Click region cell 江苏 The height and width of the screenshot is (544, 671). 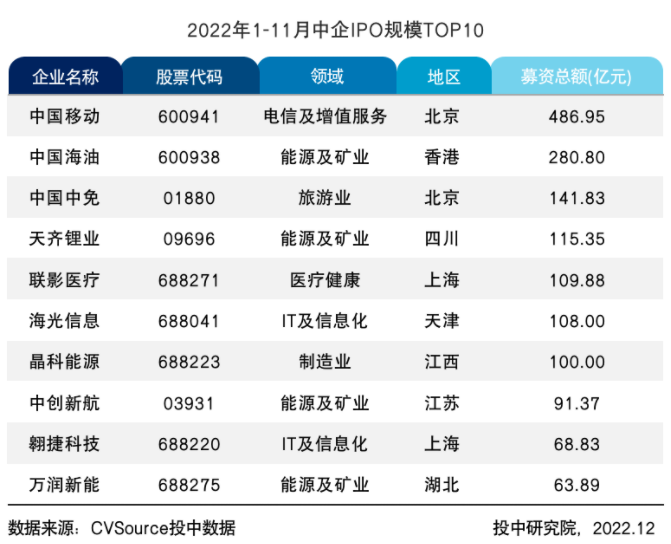pyautogui.click(x=442, y=403)
